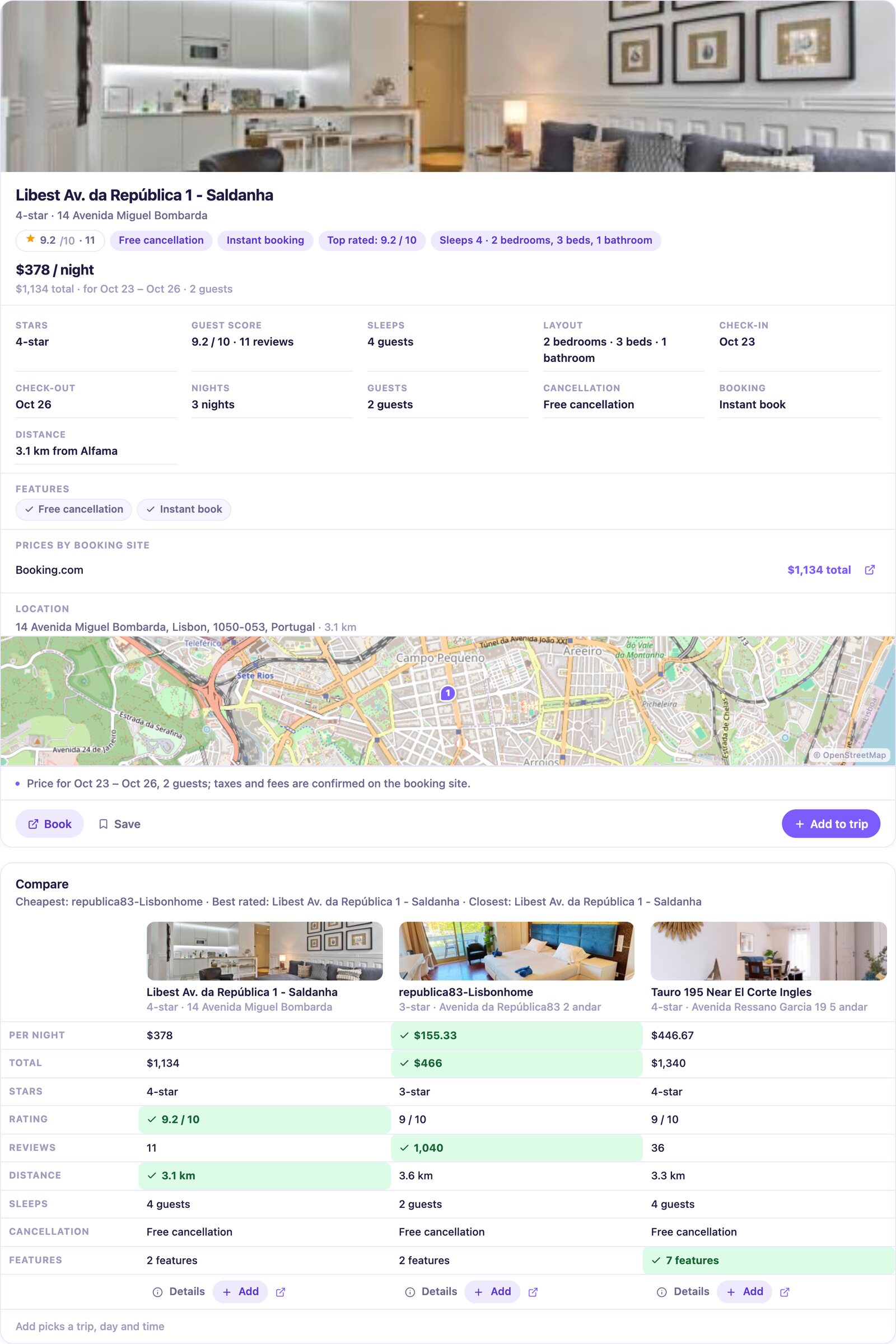The height and width of the screenshot is (1344, 896).
Task: Select the Instant book feature chip
Action: pos(184,509)
